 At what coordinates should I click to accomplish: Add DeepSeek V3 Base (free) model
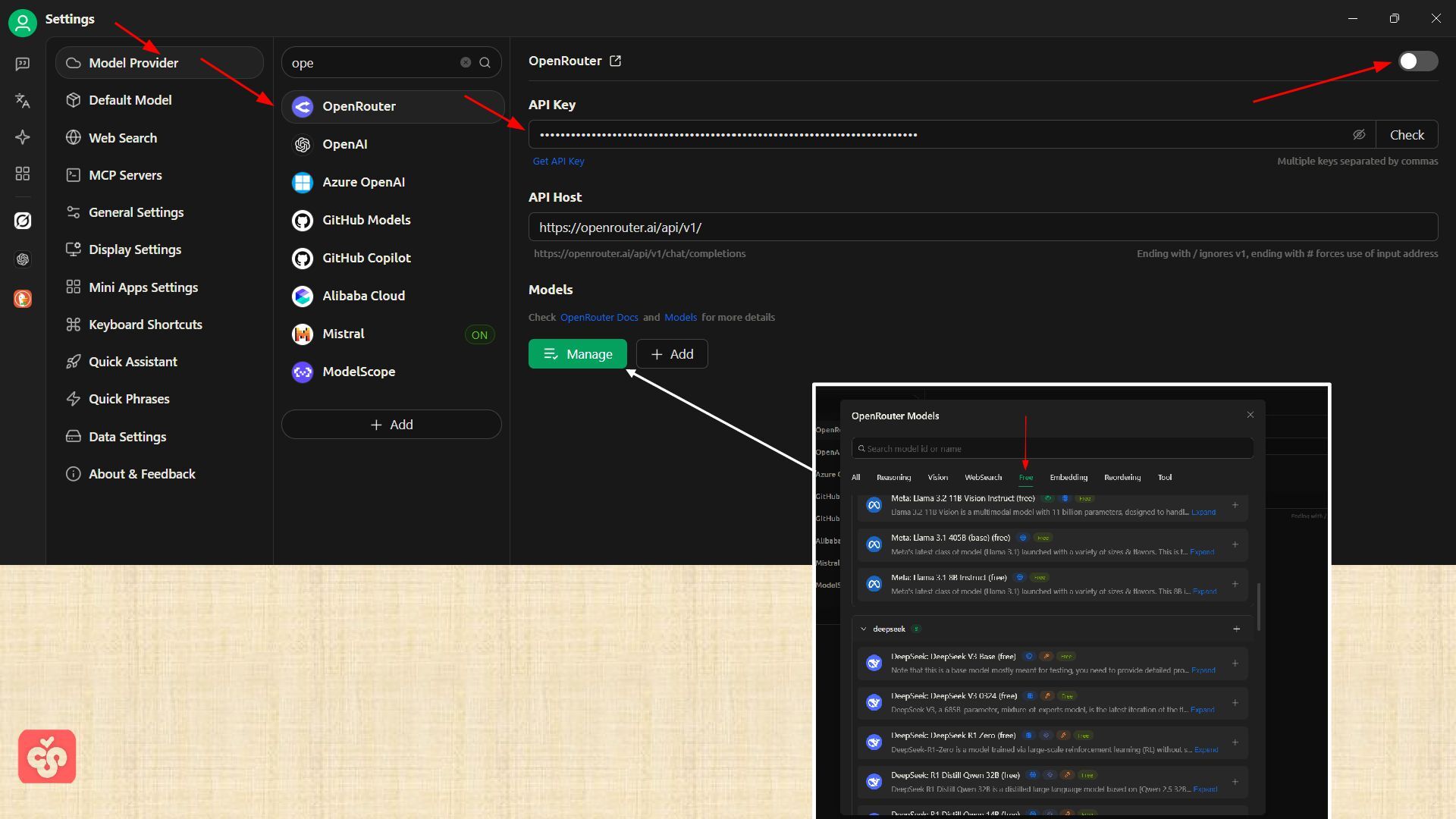[1235, 663]
